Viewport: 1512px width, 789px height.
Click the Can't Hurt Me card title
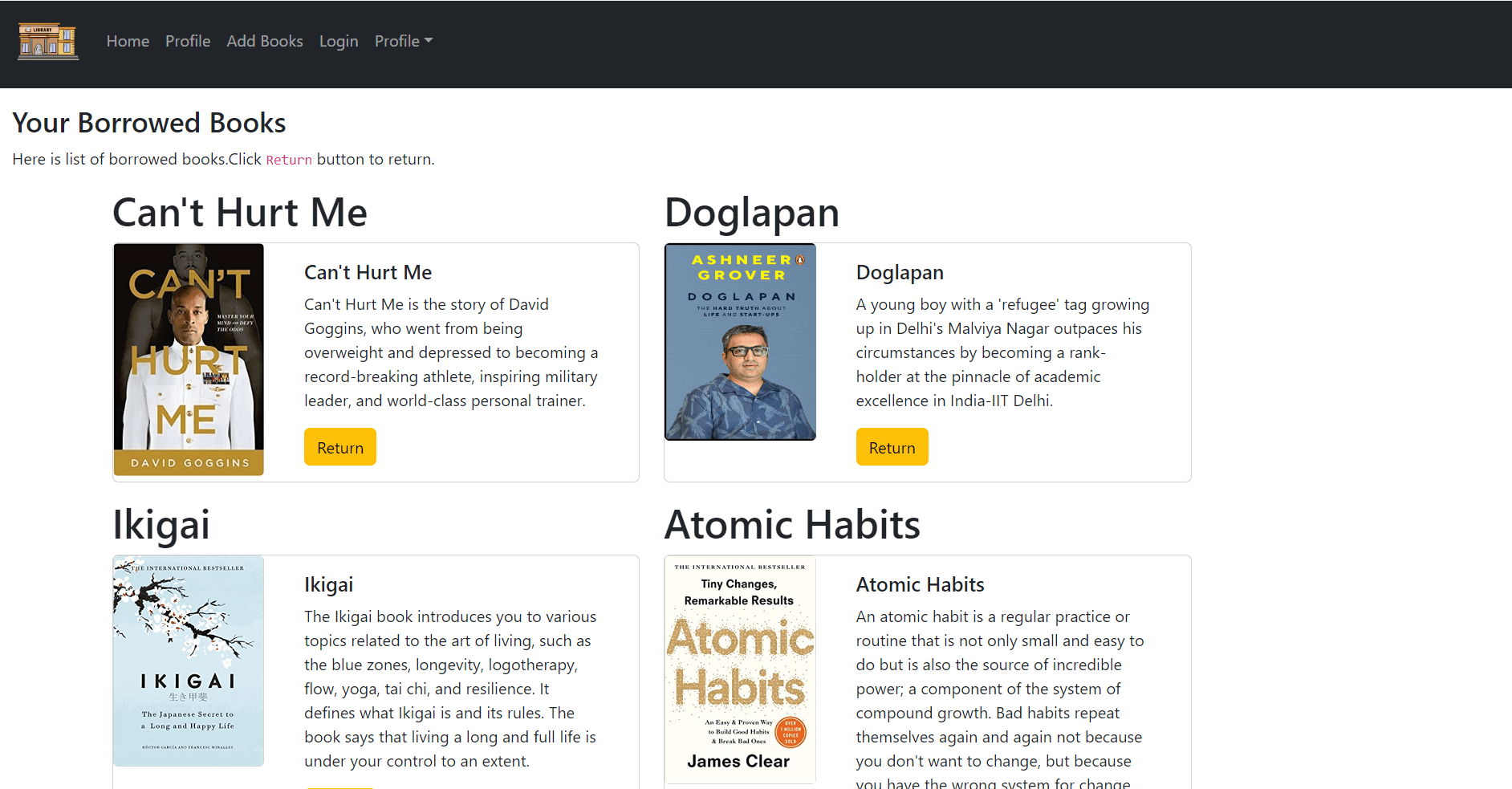pos(368,272)
